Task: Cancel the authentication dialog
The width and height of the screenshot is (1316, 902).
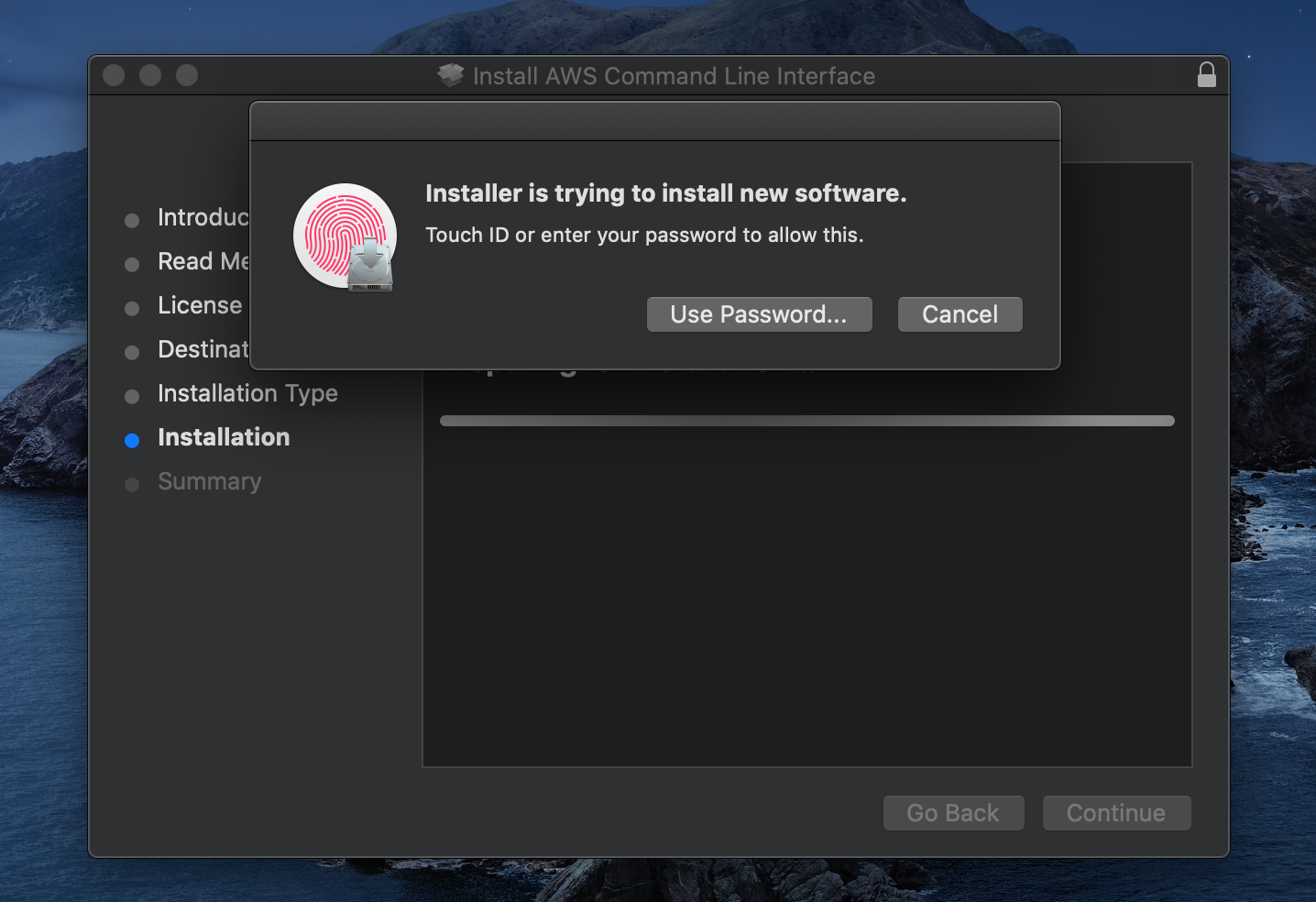Action: (x=960, y=314)
